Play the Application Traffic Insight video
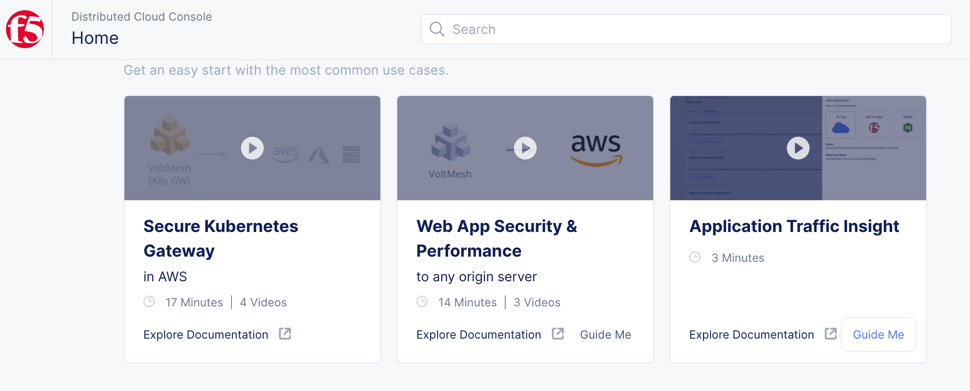The image size is (970, 391). click(798, 148)
